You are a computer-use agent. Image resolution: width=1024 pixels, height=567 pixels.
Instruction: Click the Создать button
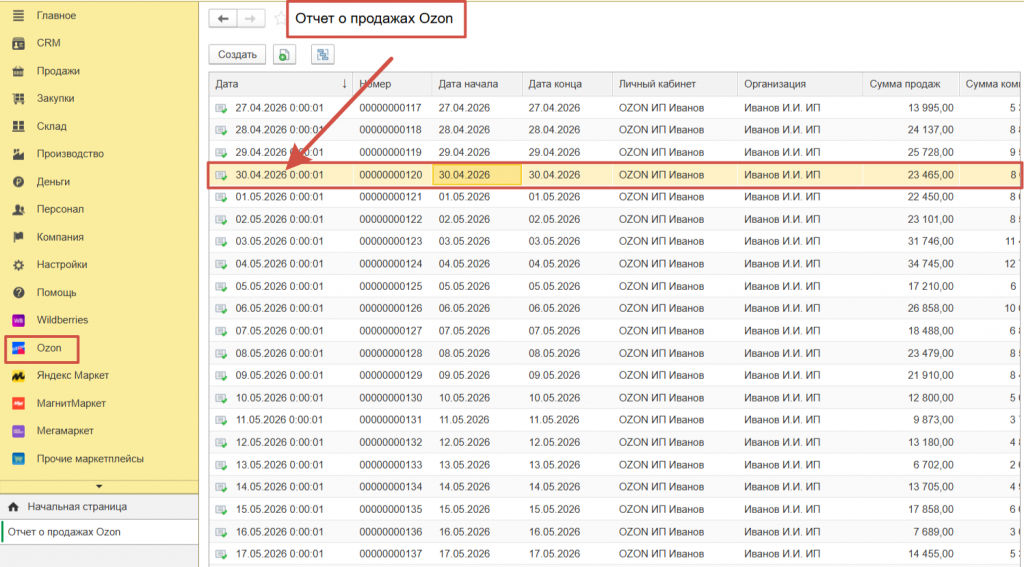[237, 55]
